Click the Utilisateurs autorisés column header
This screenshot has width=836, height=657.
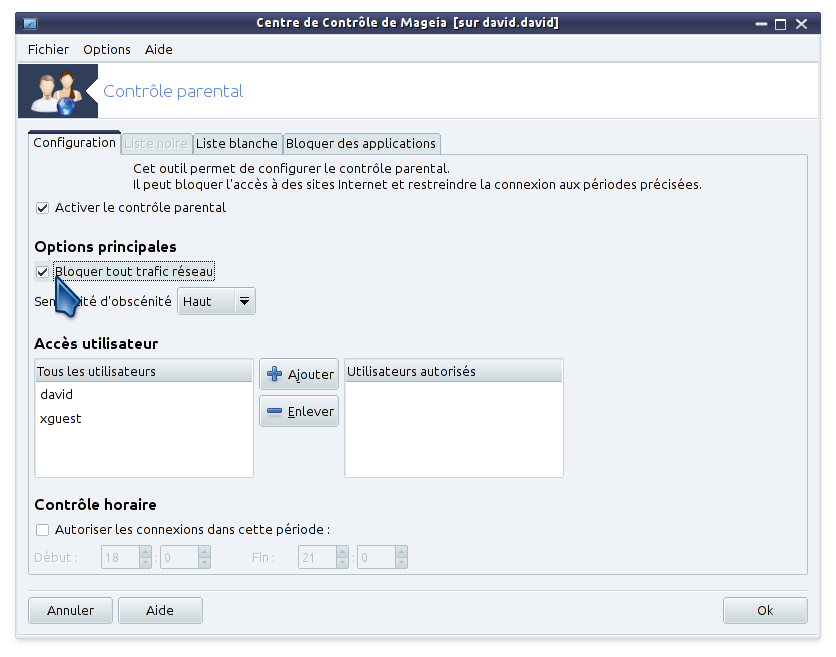[454, 371]
